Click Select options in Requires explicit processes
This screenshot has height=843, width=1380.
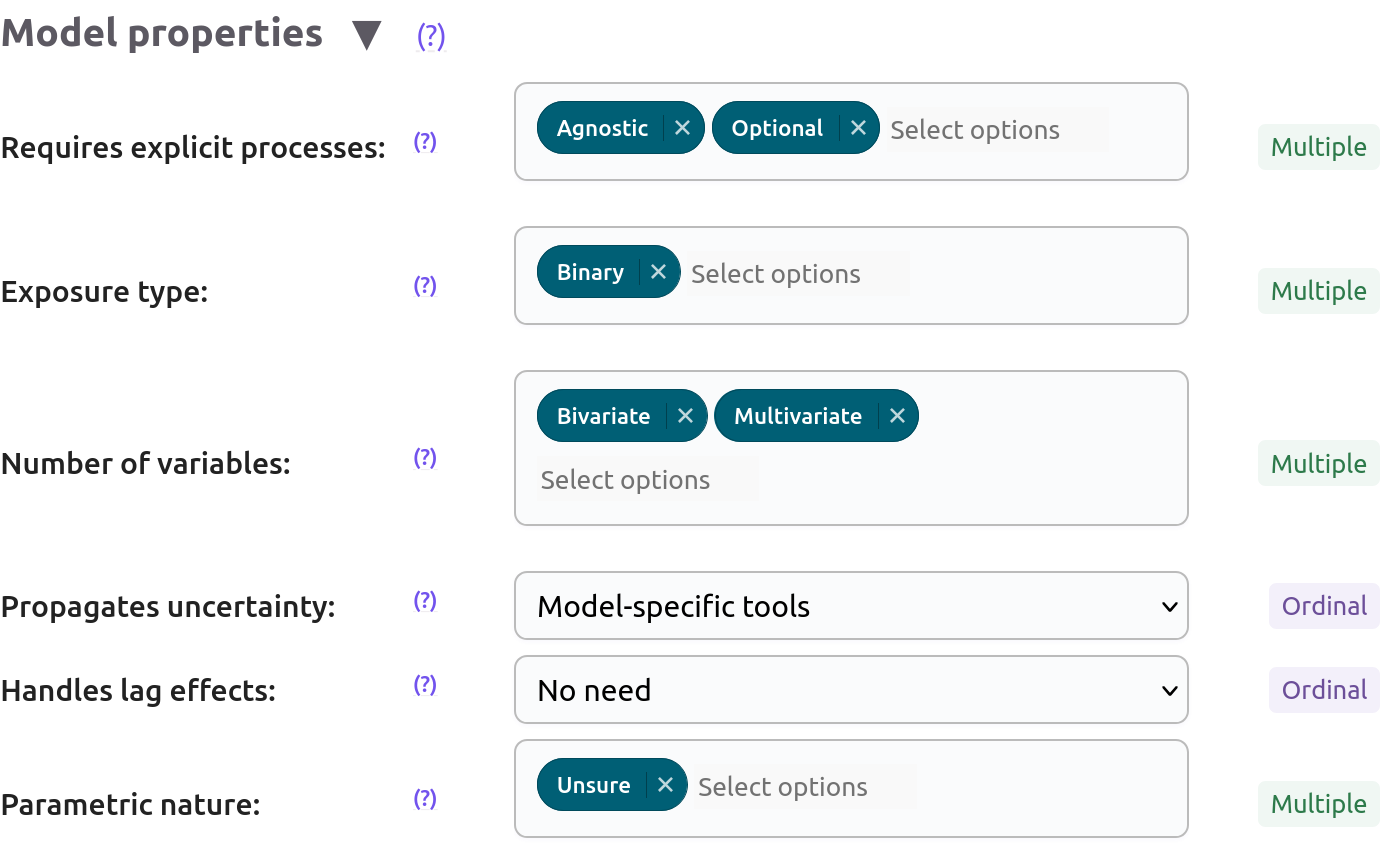(x=996, y=130)
